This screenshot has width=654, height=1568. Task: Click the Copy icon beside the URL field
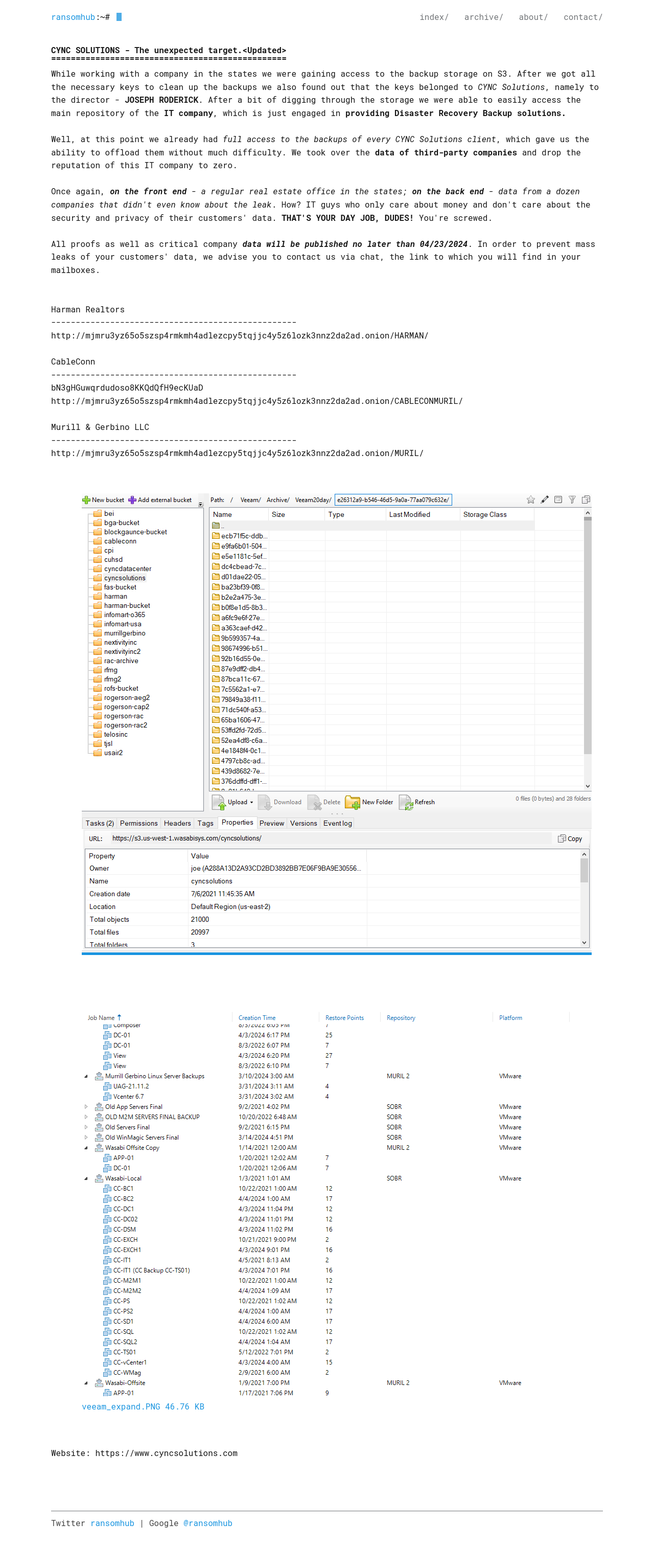pyautogui.click(x=562, y=838)
